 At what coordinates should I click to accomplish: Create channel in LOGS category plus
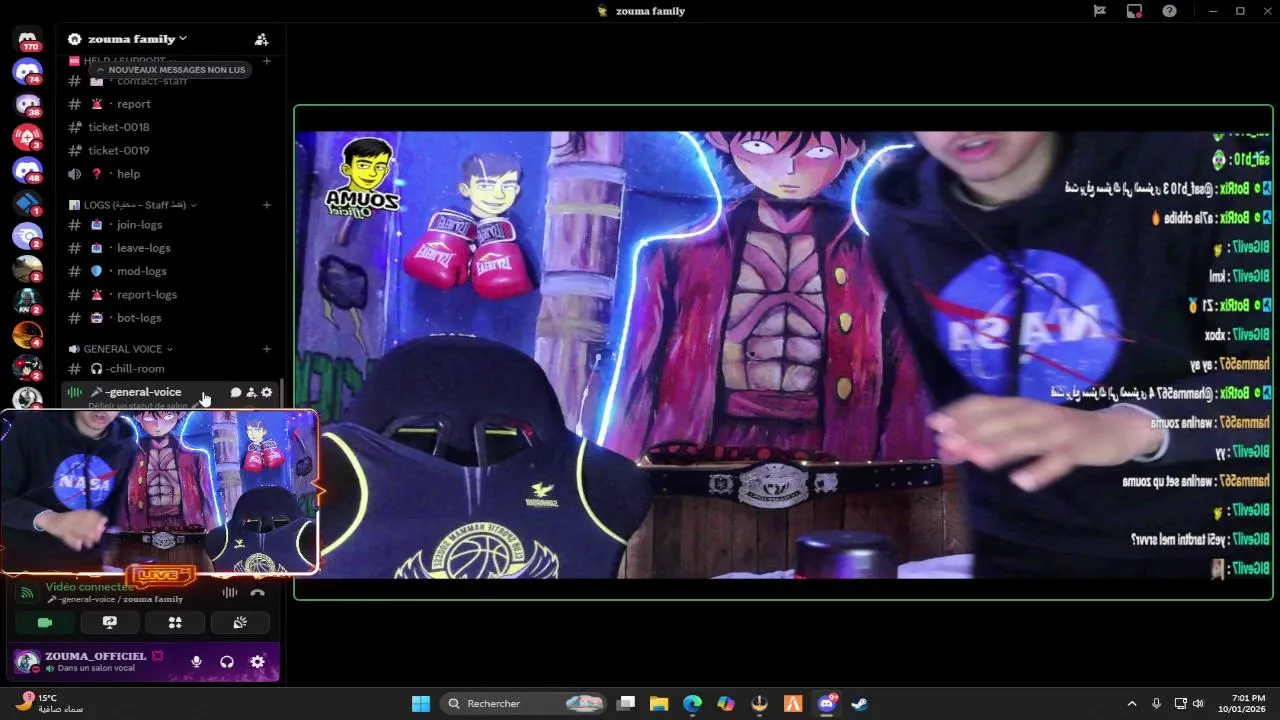coord(267,205)
